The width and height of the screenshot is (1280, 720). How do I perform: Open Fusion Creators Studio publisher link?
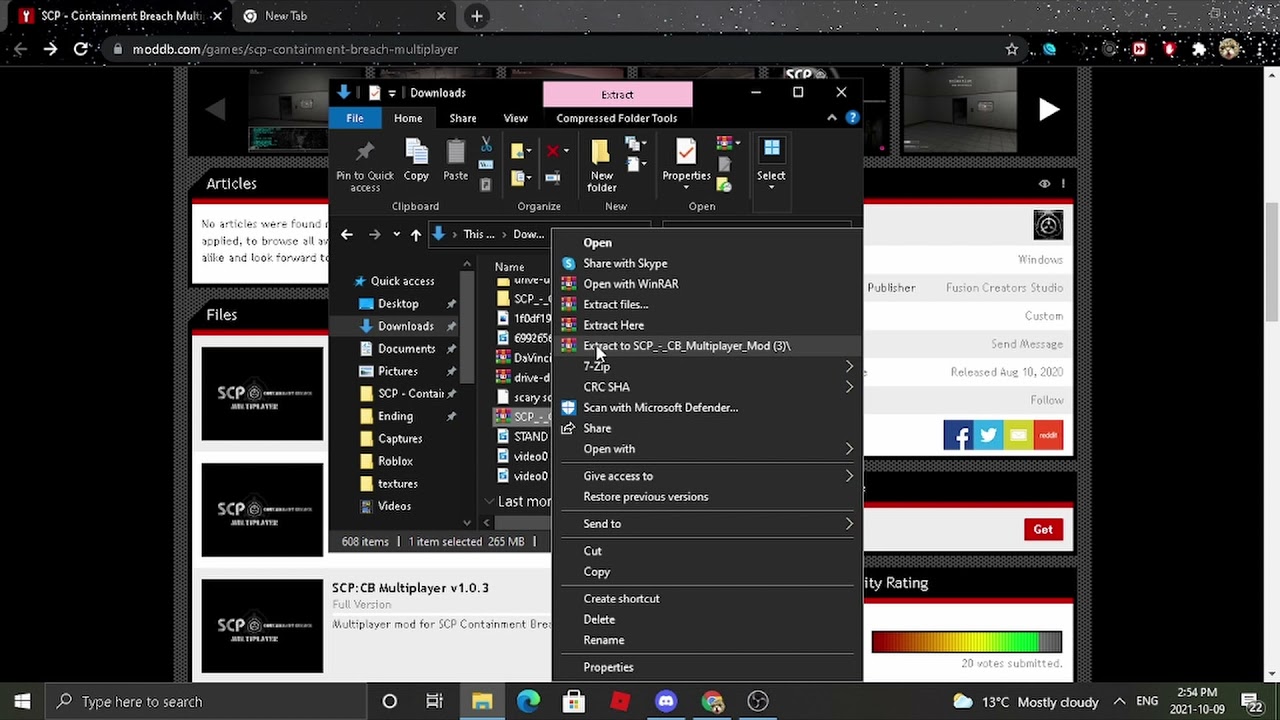click(x=1005, y=288)
